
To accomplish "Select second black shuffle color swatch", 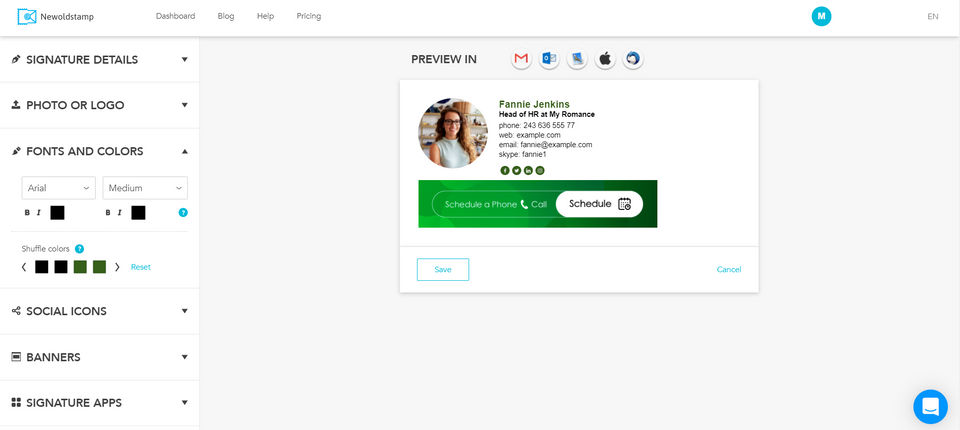I will (61, 267).
